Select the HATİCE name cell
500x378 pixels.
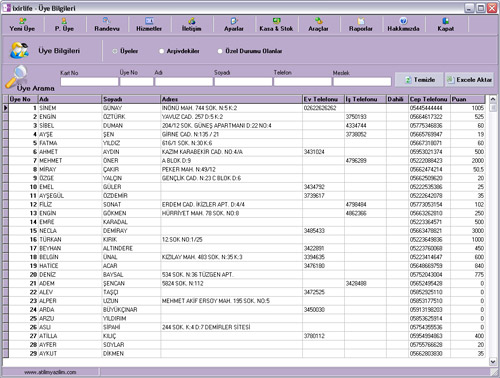[70, 266]
